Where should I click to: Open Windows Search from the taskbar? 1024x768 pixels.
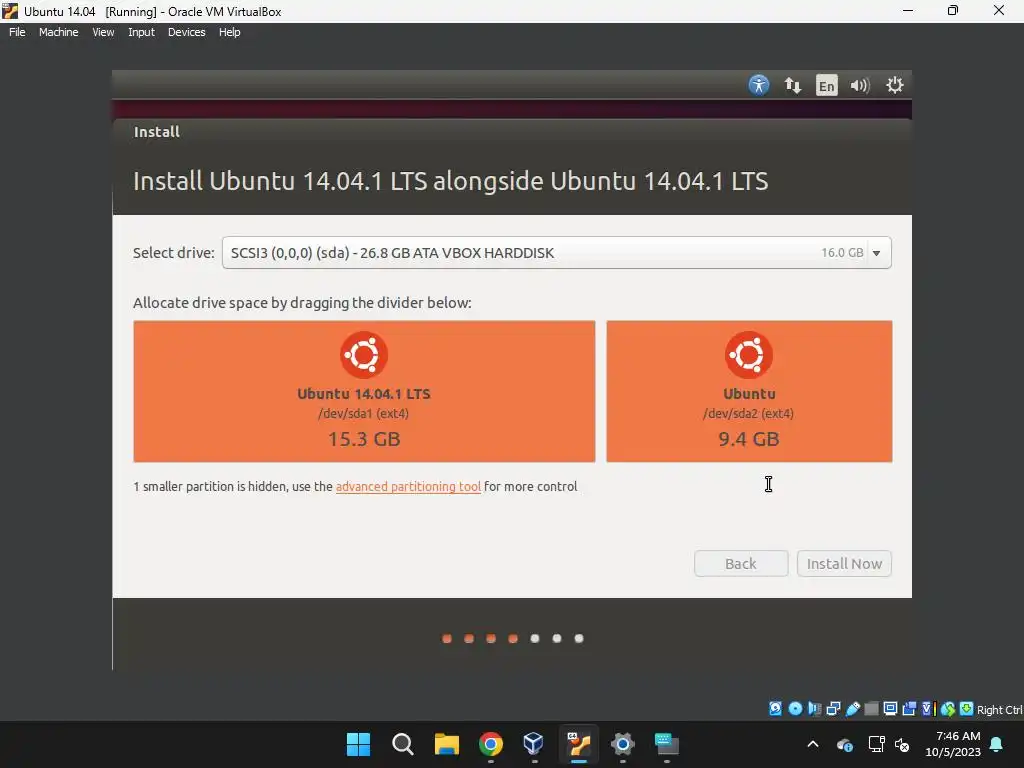(402, 744)
